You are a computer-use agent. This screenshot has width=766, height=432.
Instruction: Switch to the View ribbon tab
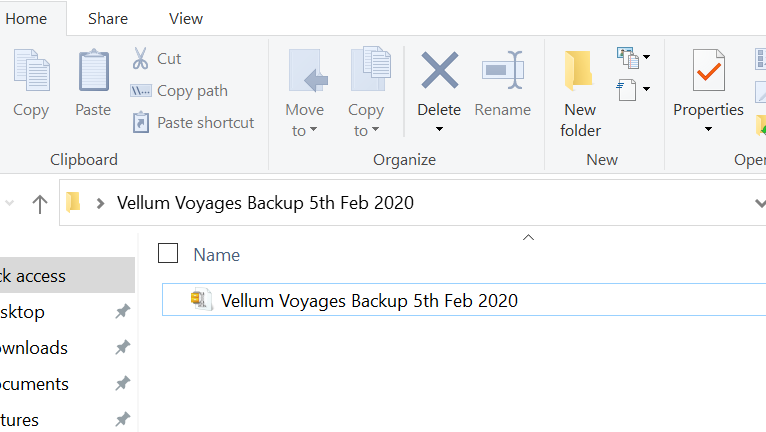coord(186,19)
